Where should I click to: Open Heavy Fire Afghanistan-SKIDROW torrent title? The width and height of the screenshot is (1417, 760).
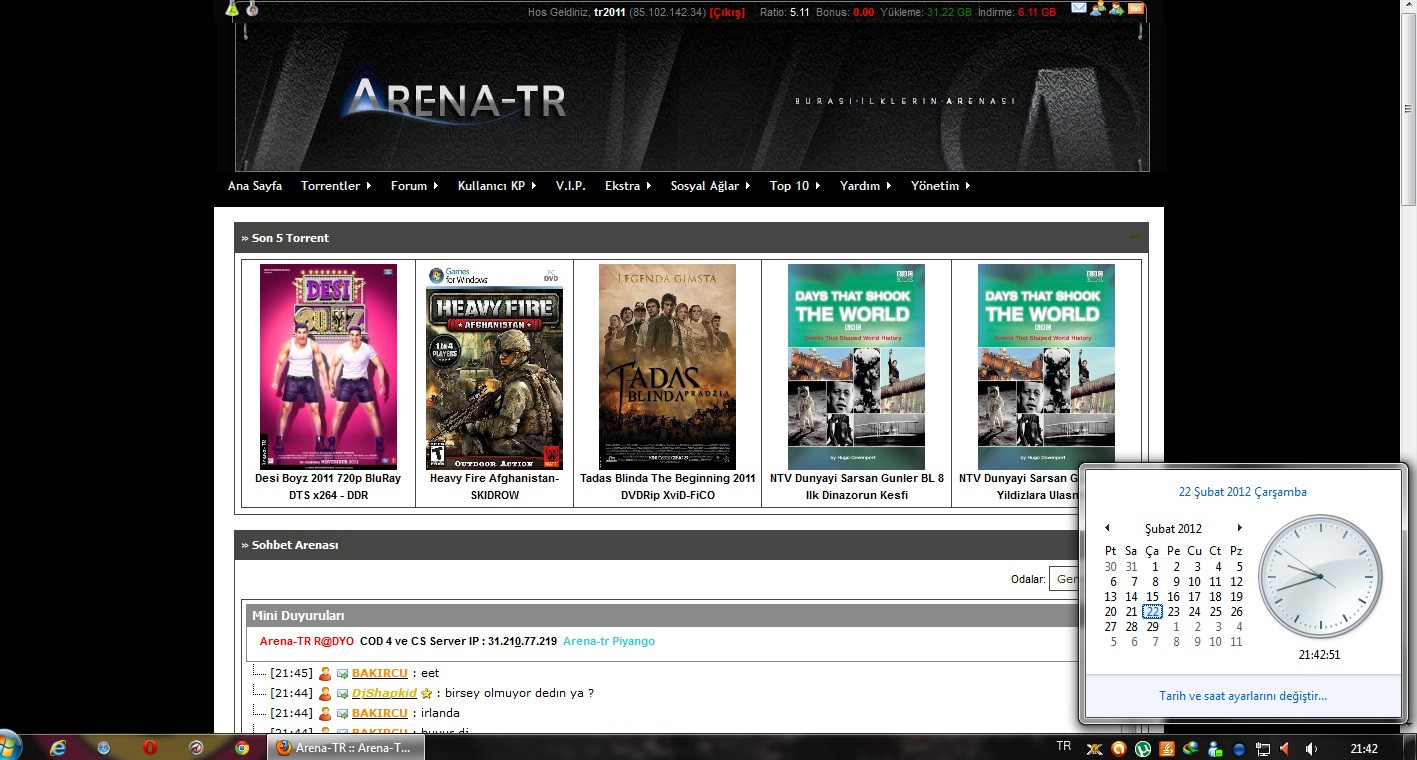pyautogui.click(x=494, y=487)
